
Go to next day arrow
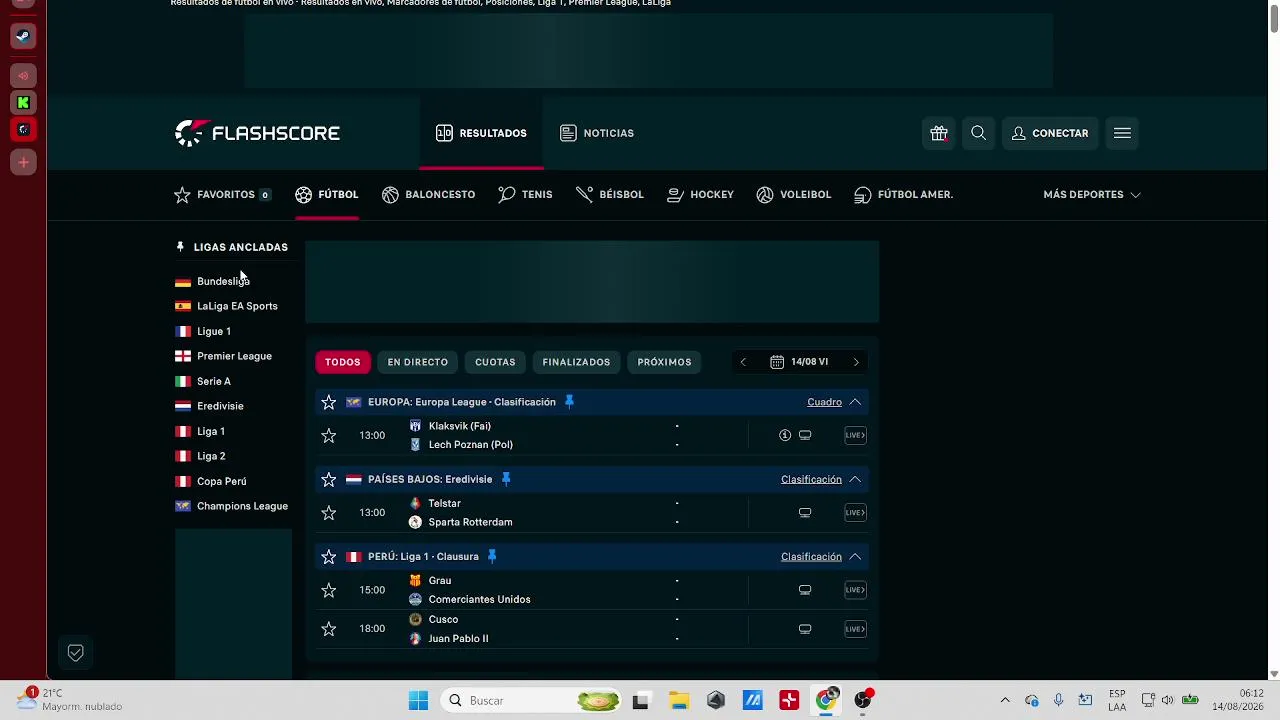pos(856,362)
